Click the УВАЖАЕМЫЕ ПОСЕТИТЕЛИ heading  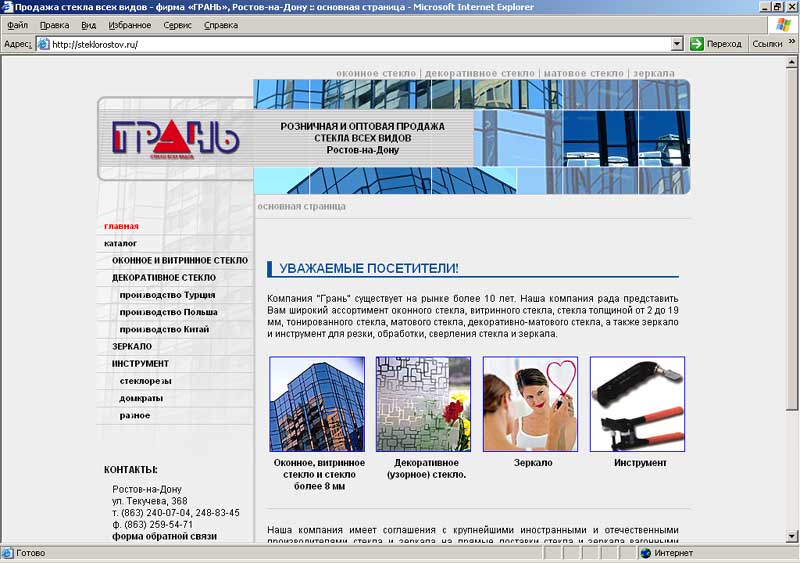(x=369, y=268)
